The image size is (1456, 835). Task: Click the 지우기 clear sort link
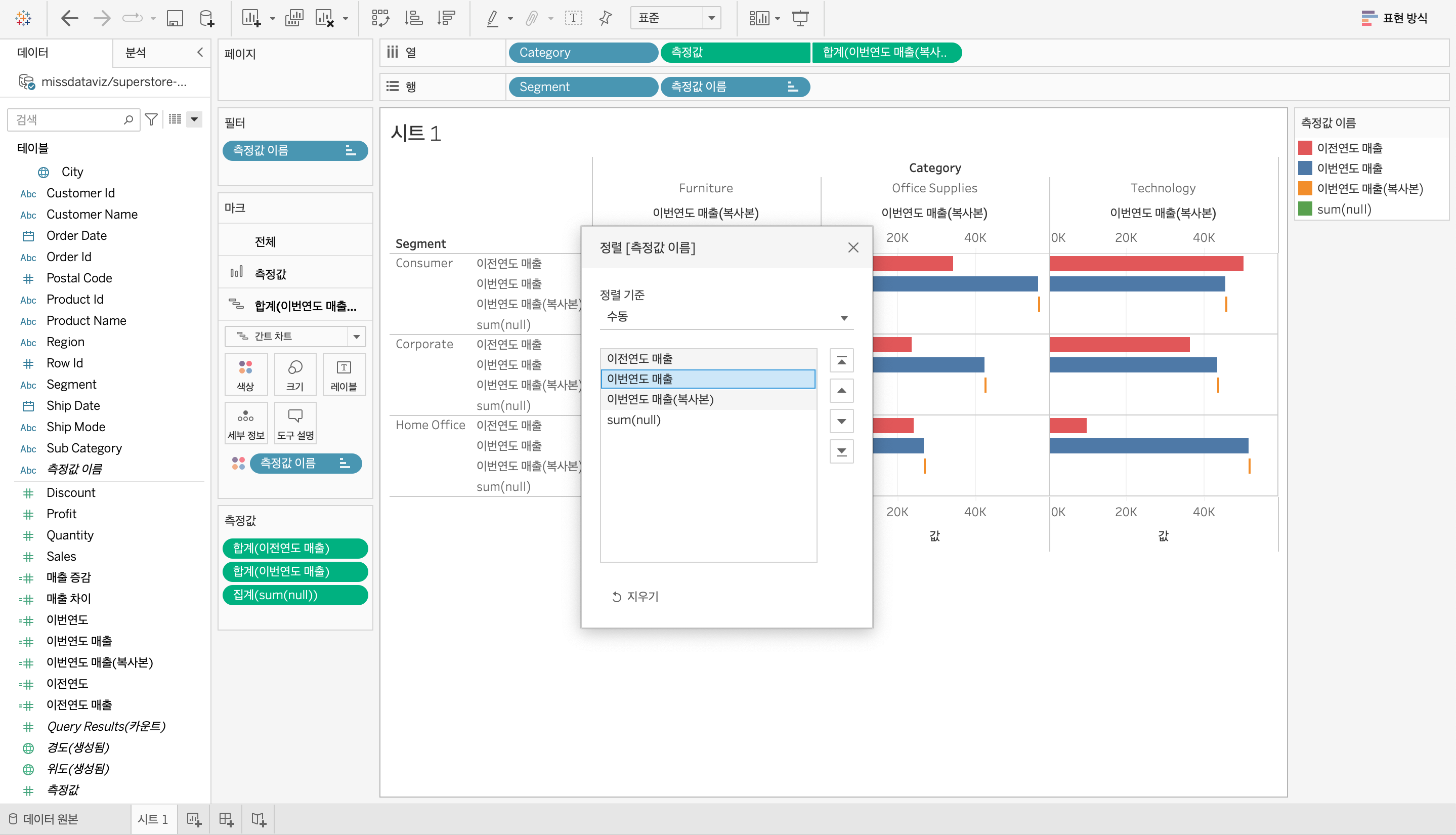[635, 597]
